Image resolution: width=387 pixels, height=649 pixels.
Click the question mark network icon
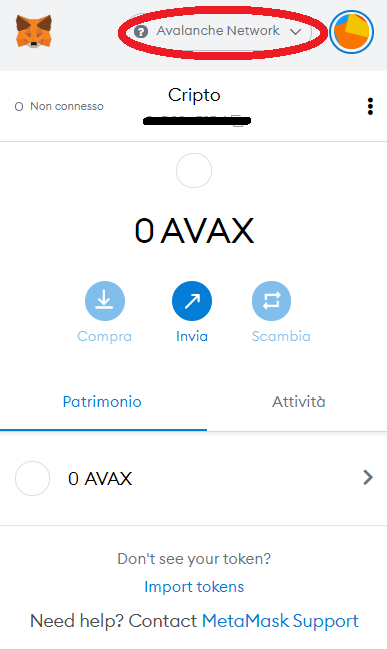click(x=141, y=31)
